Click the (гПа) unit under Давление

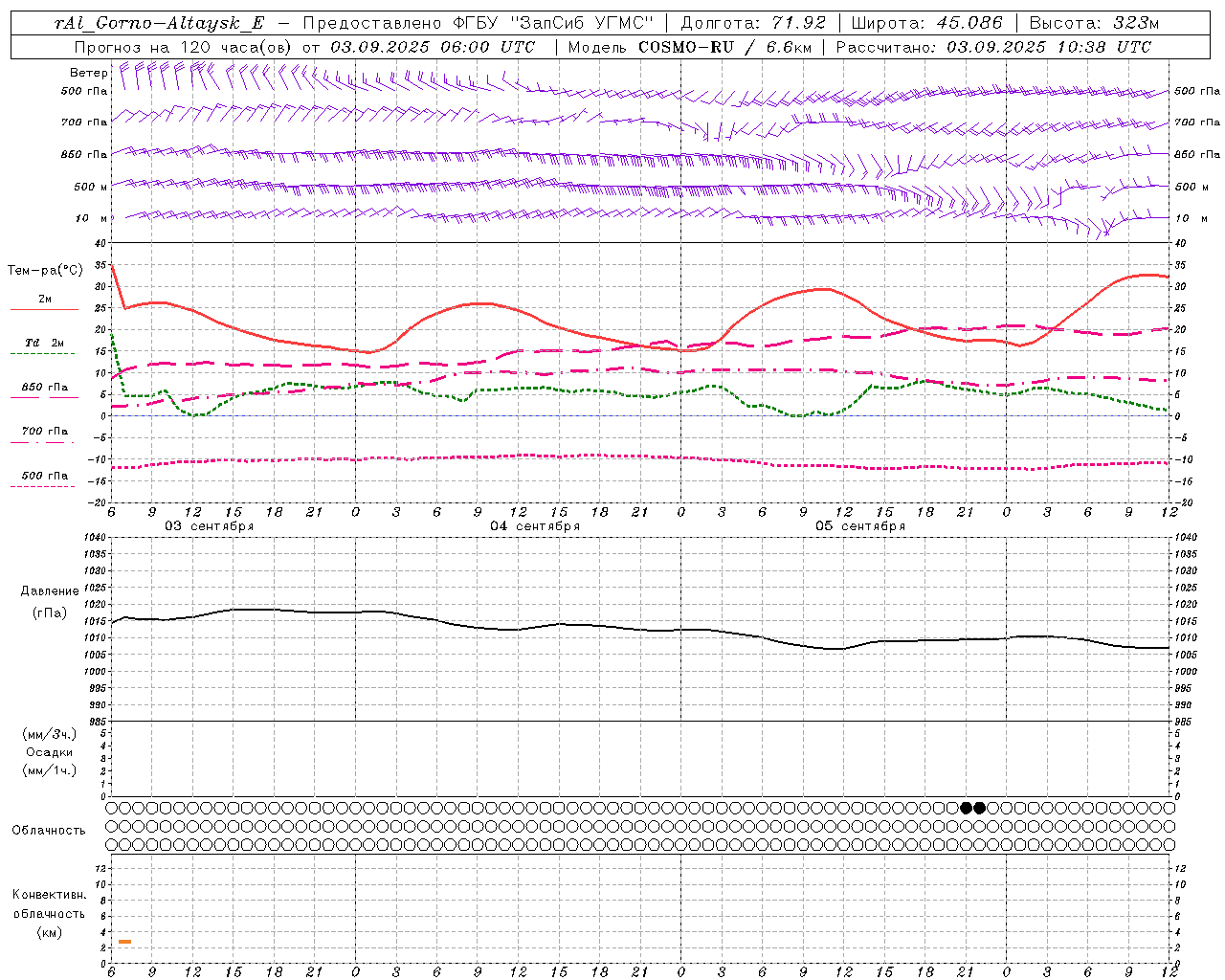coord(50,612)
